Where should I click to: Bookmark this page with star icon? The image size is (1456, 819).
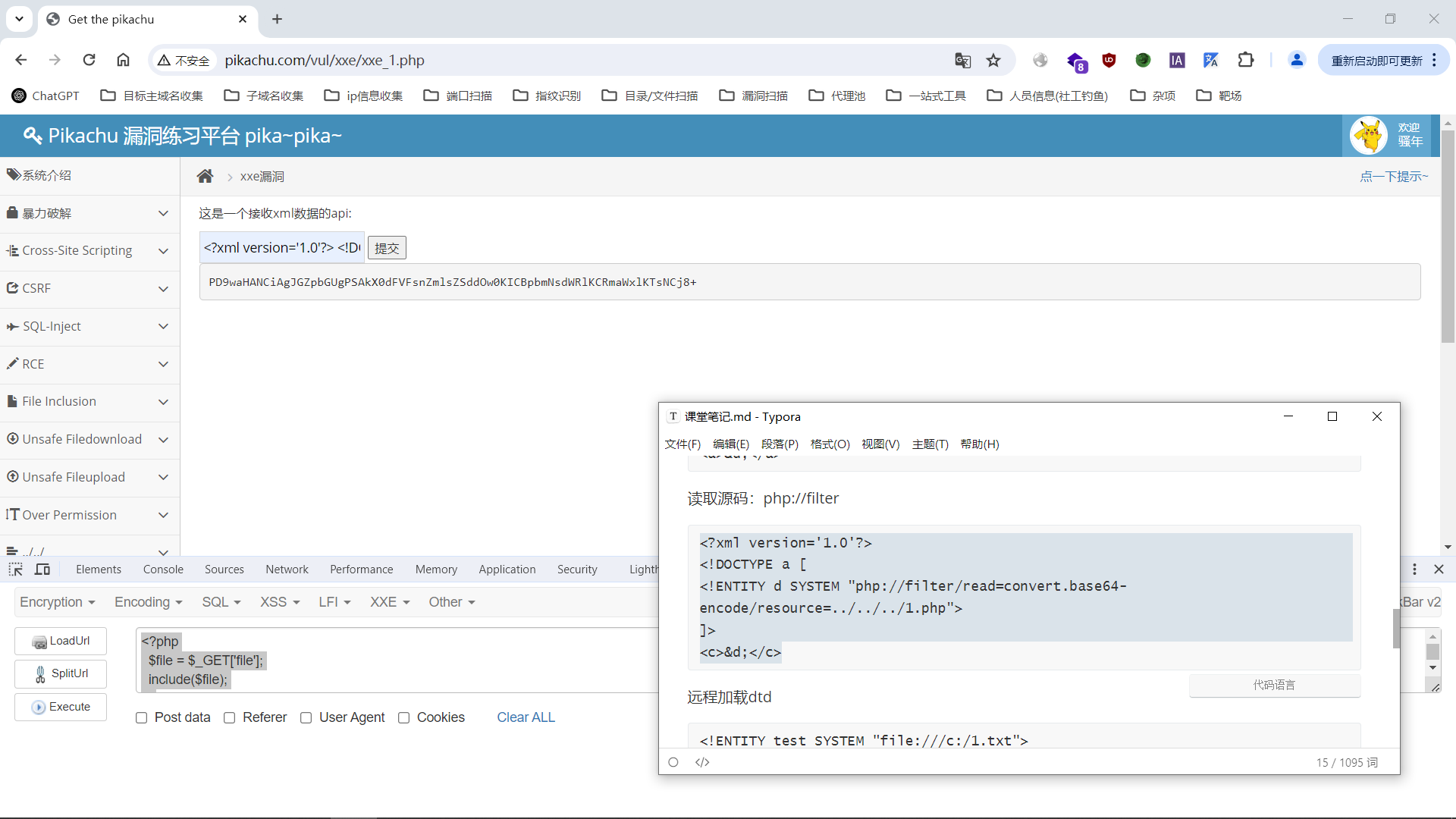(x=993, y=61)
